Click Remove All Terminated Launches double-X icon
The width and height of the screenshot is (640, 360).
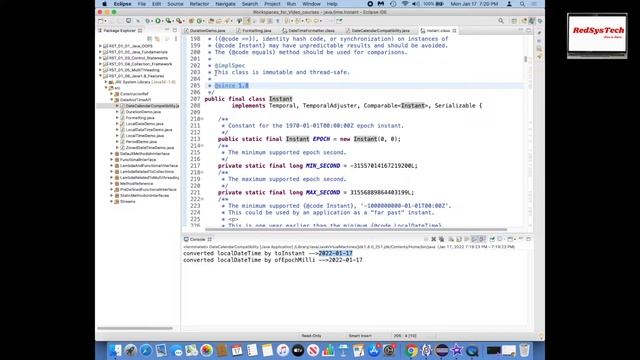[441, 239]
